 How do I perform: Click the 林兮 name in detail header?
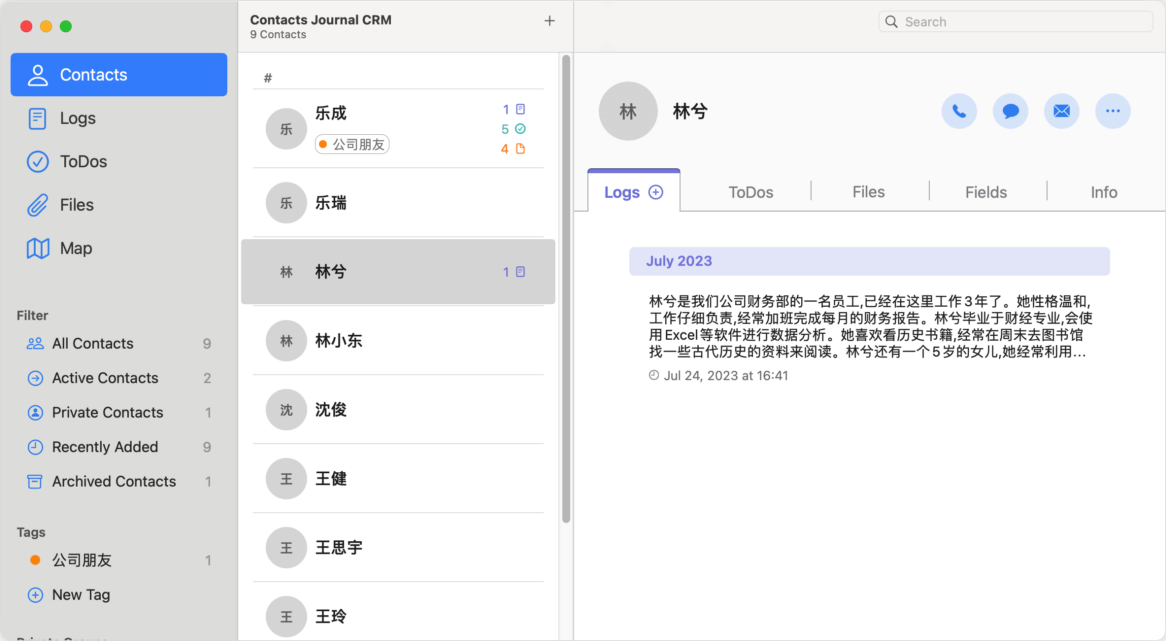coord(690,112)
